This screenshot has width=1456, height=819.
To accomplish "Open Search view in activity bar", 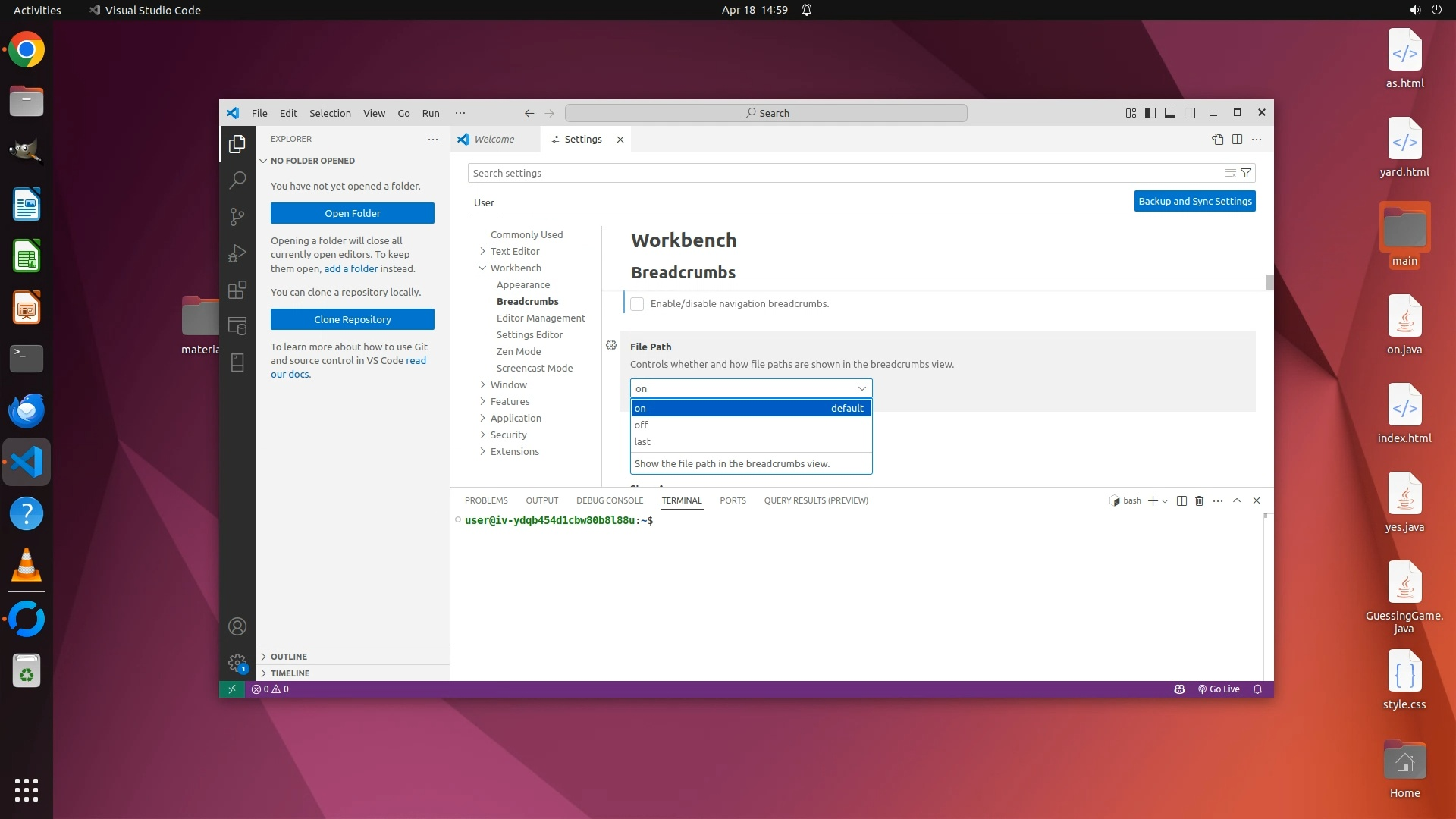I will [x=237, y=180].
